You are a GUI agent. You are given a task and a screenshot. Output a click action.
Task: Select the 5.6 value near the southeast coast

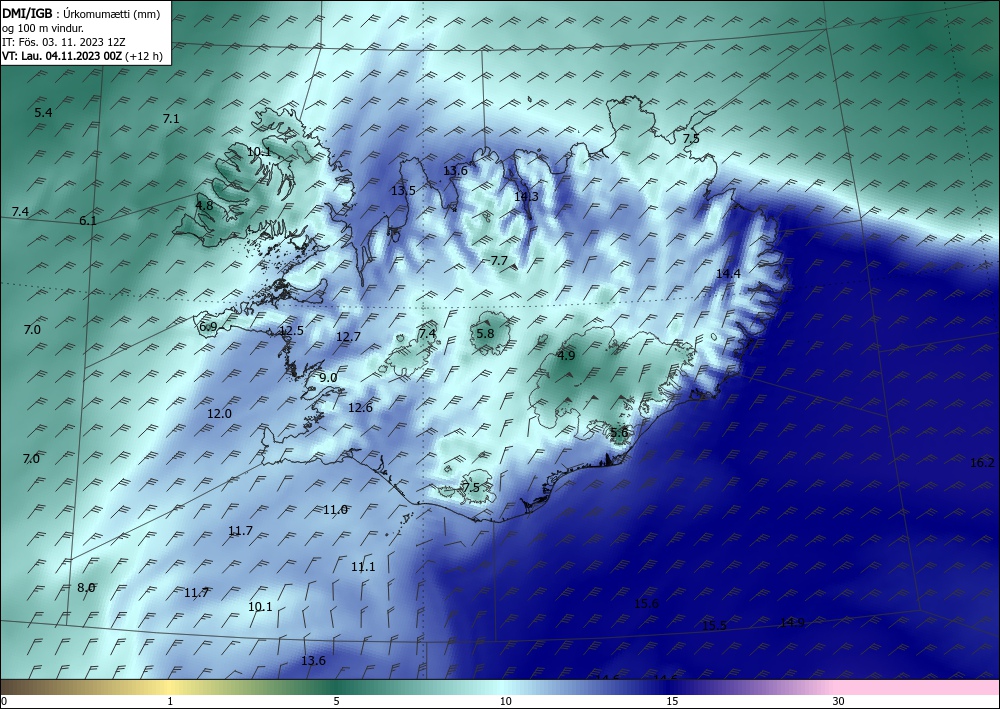point(619,433)
